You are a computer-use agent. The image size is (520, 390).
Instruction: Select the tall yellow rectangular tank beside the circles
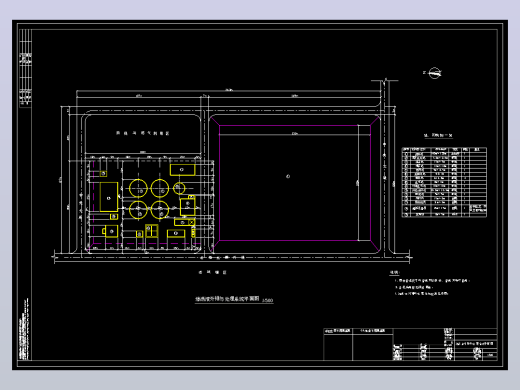[x=109, y=197]
